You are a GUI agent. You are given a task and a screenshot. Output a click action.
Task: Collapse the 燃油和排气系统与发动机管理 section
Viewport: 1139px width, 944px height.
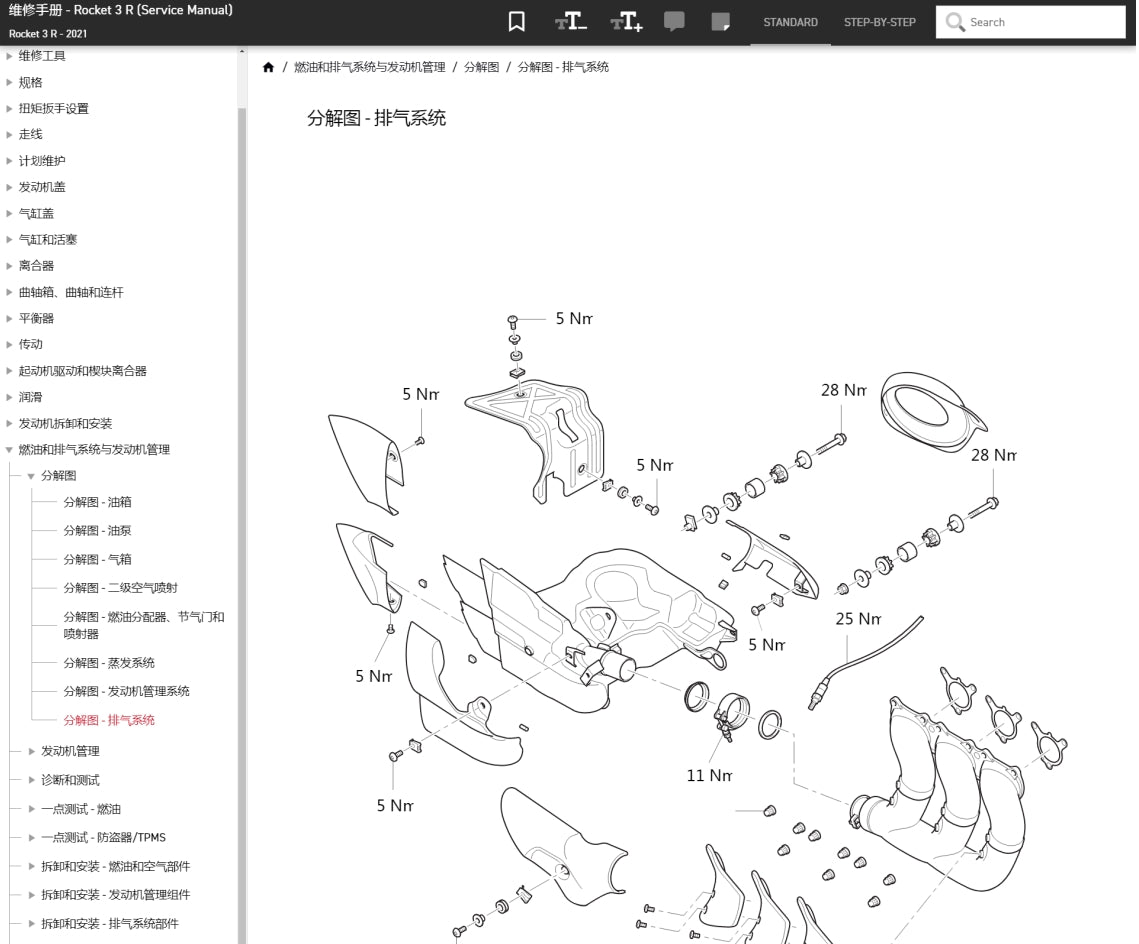[x=9, y=449]
